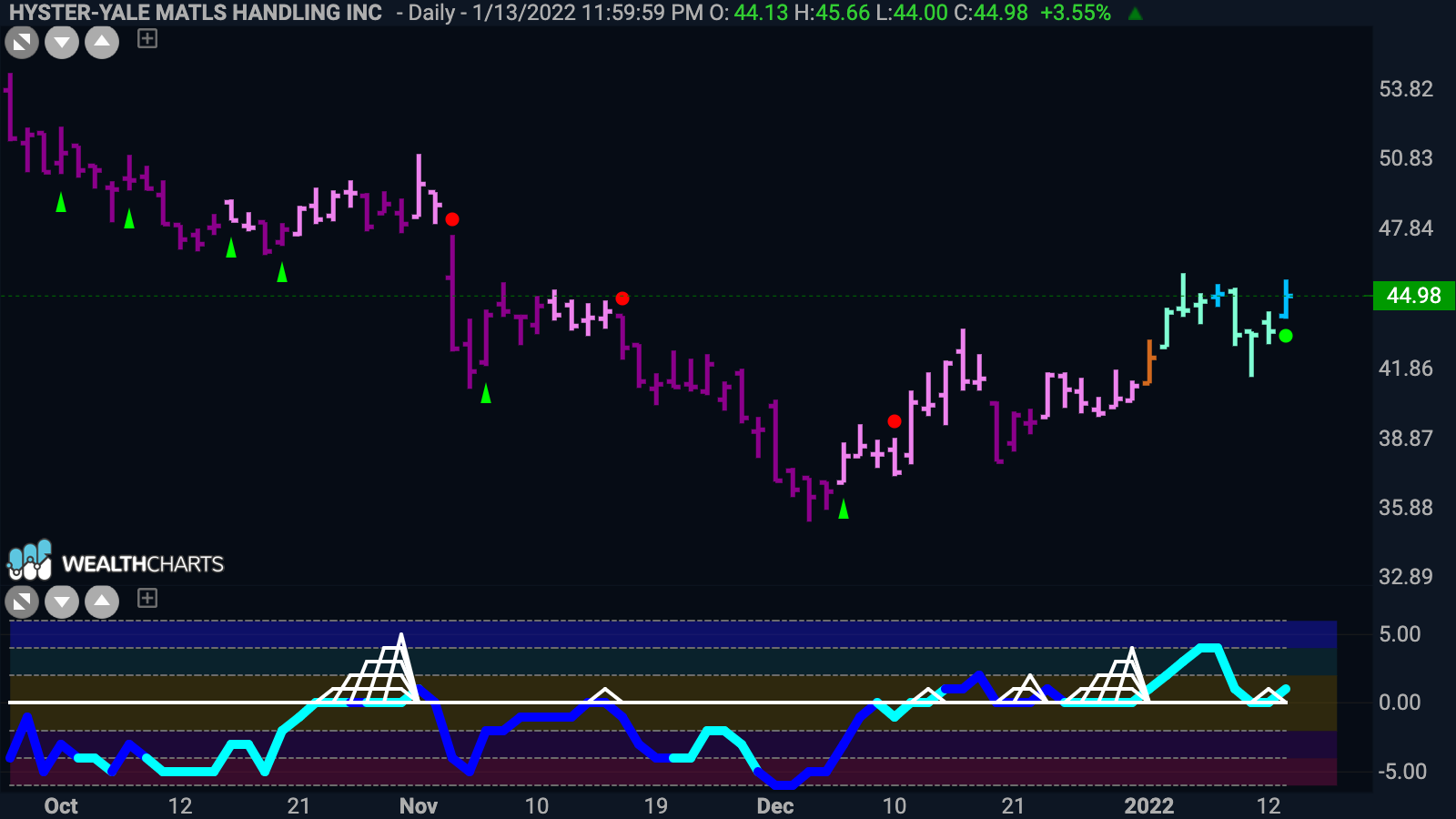Screen dimensions: 1456x819
Task: Click the red dot signal in early November
Action: (x=452, y=219)
